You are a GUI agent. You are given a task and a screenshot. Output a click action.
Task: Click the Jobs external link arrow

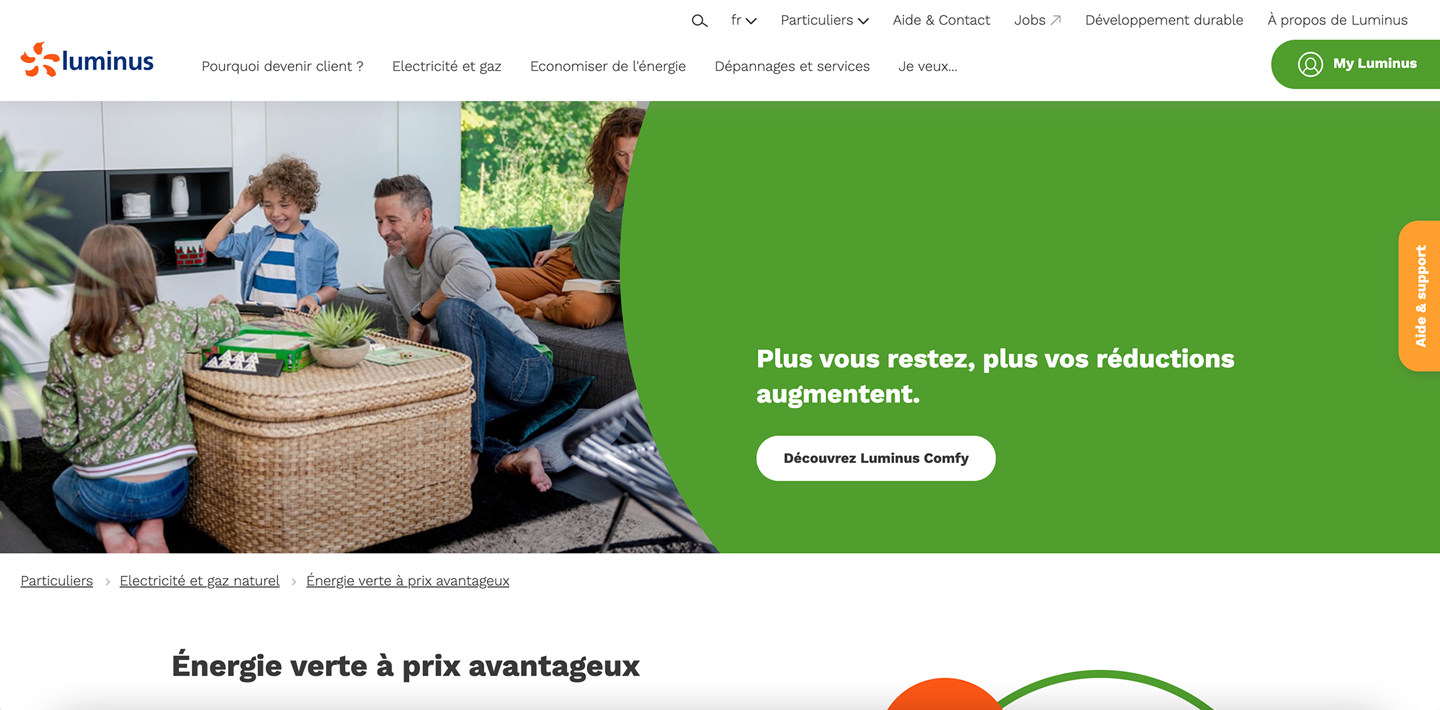pos(1056,20)
